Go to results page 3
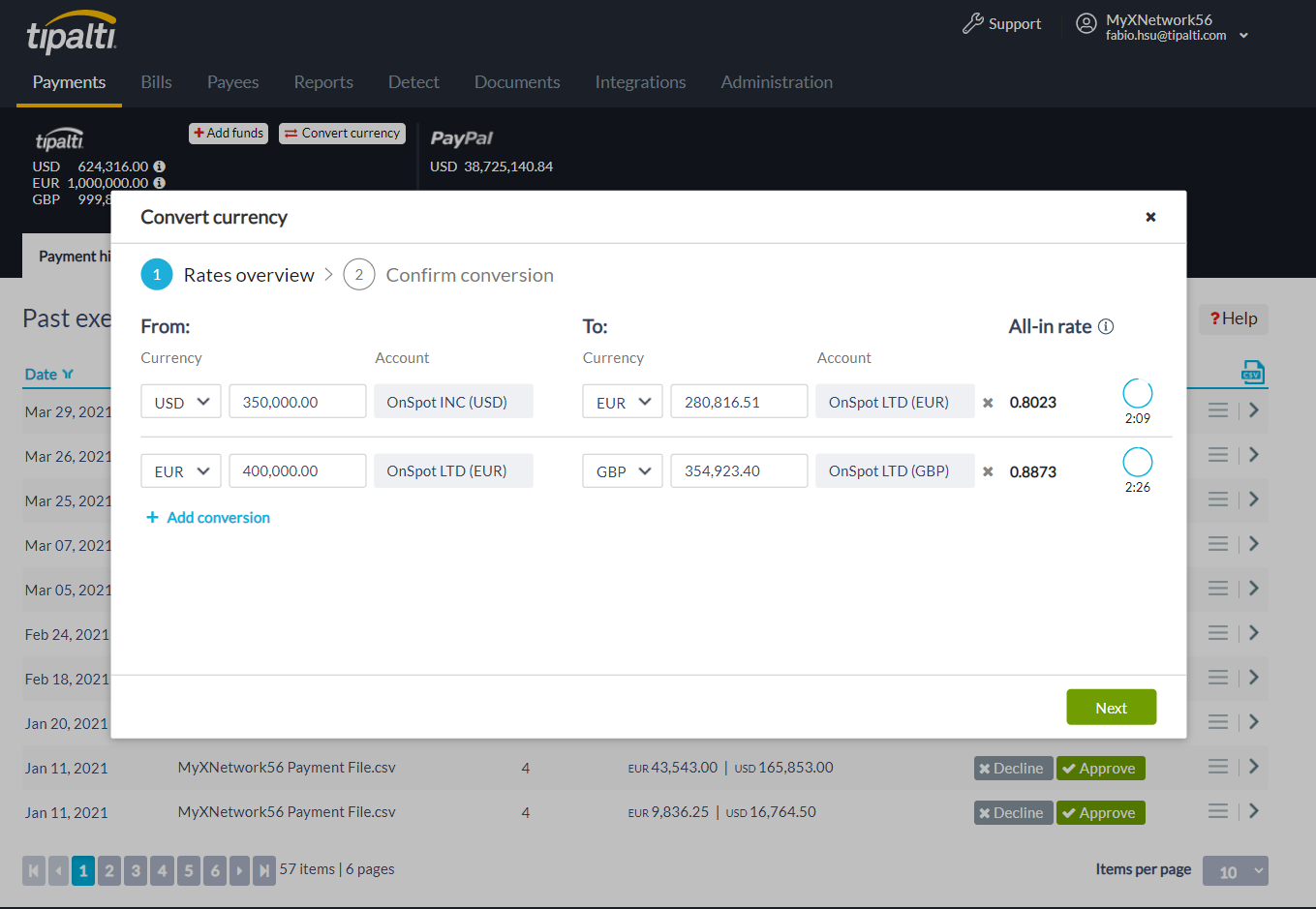 136,870
